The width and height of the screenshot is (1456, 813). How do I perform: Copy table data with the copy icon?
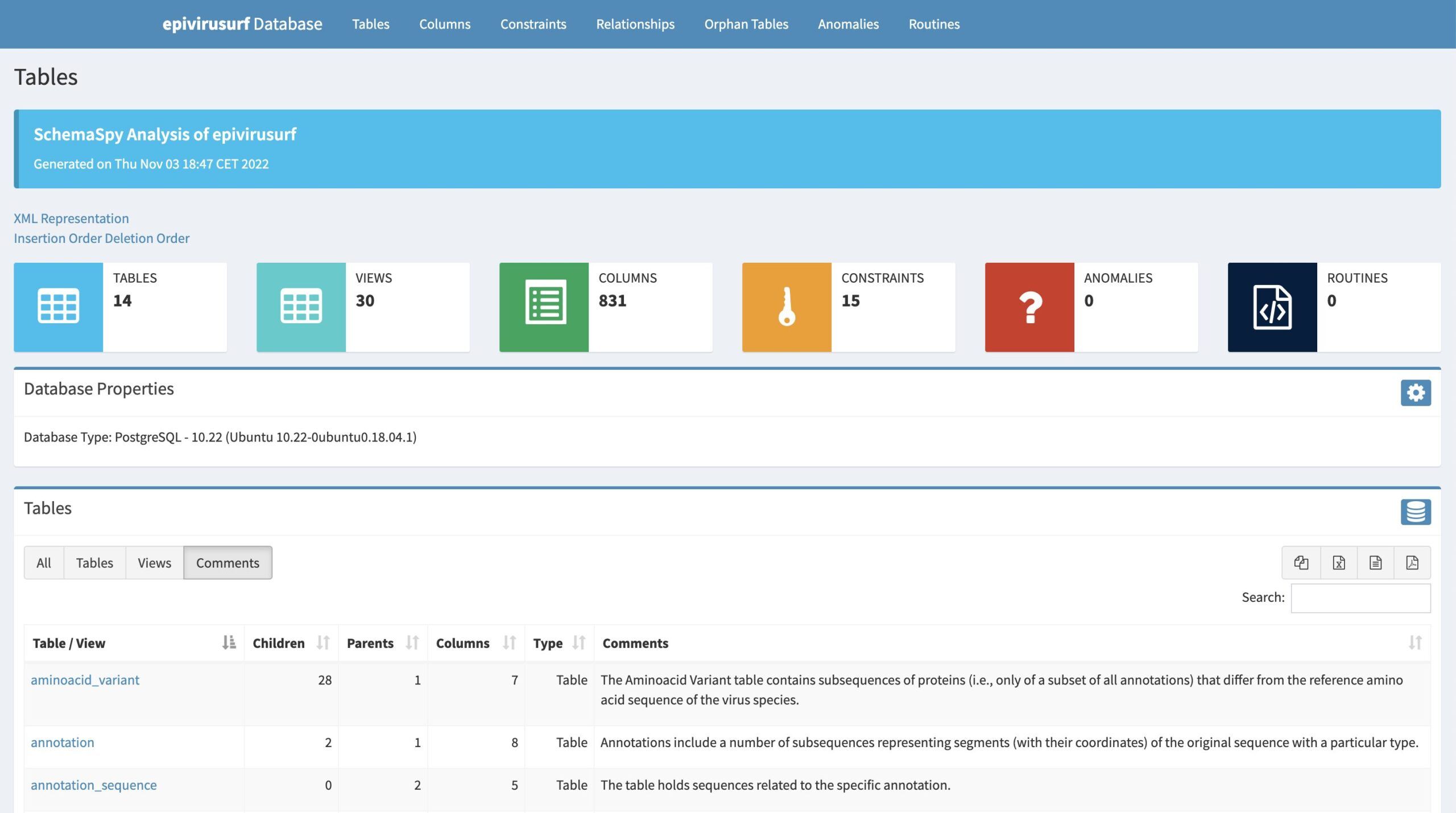click(1301, 563)
